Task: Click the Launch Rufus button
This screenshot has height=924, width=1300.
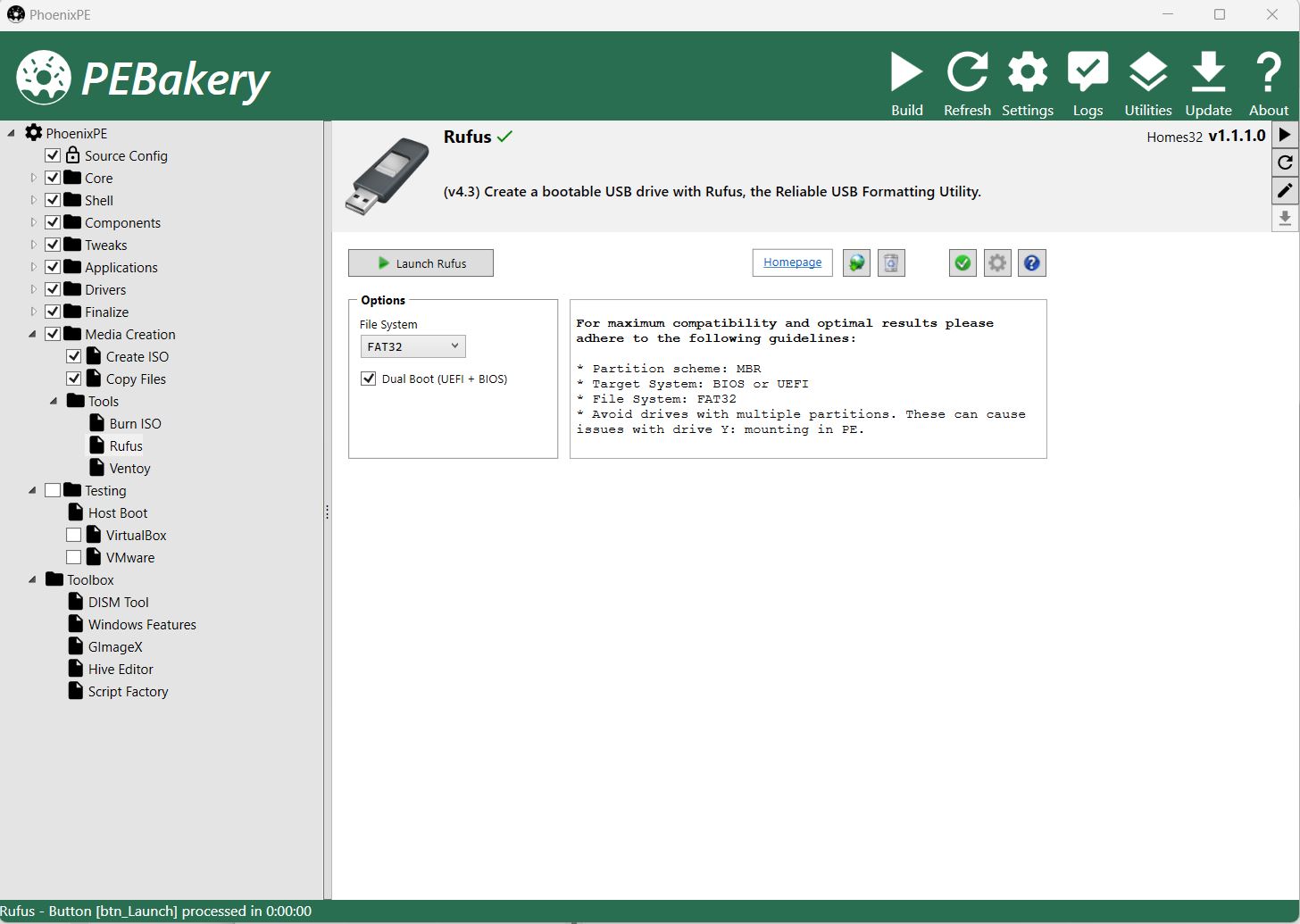Action: pyautogui.click(x=421, y=262)
